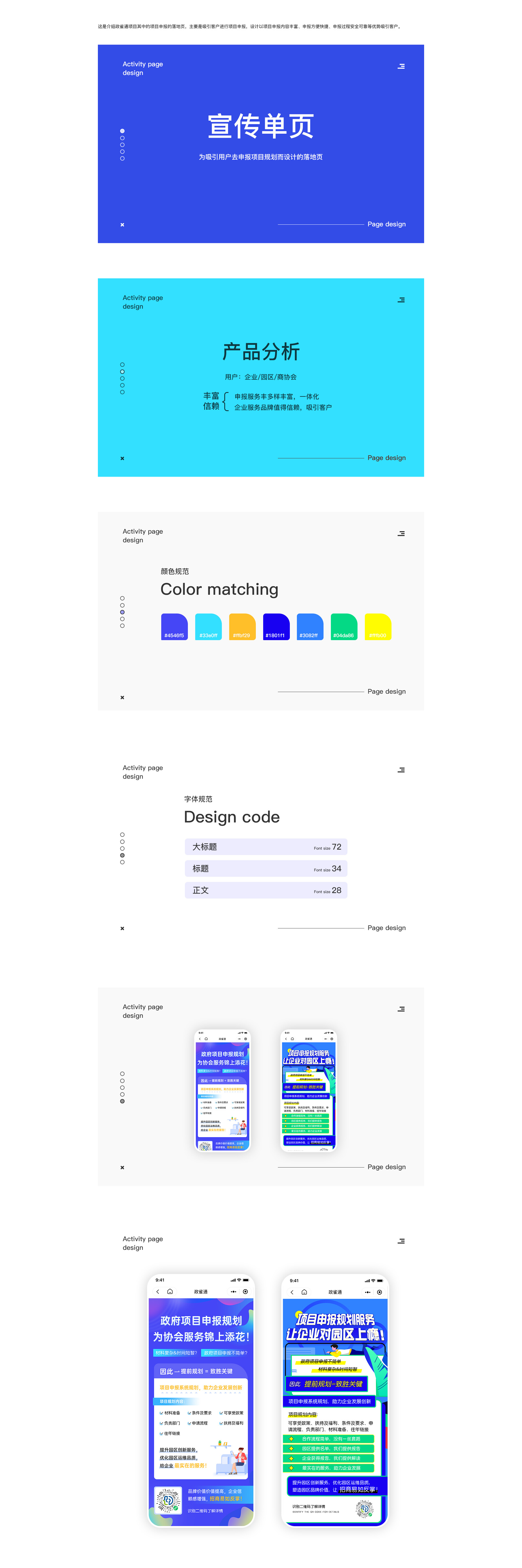The image size is (522, 1568).
Task: Select first pagination dot on Design code slide
Action: coord(122,834)
